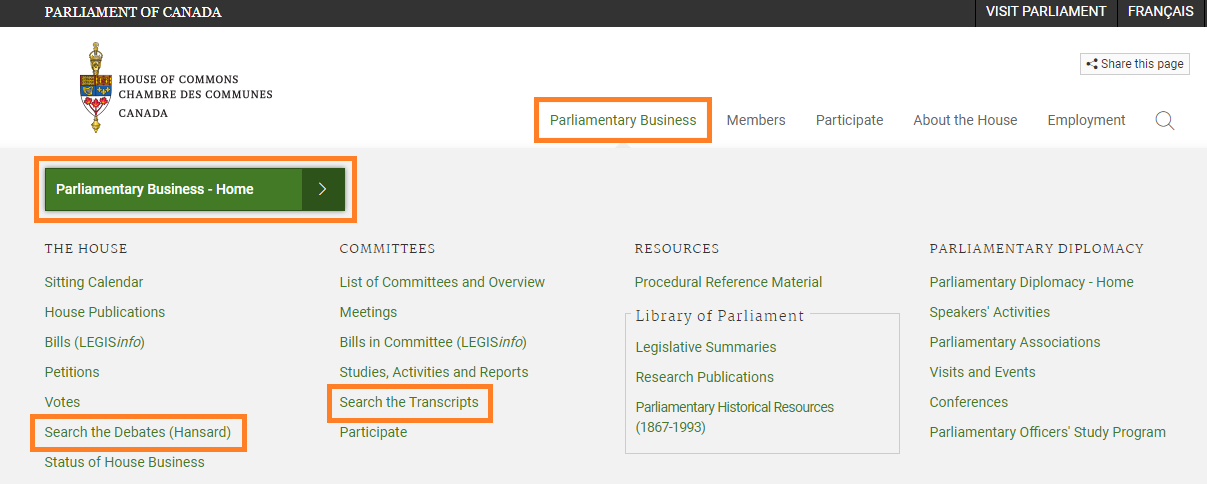Open the Employment menu

point(1086,120)
